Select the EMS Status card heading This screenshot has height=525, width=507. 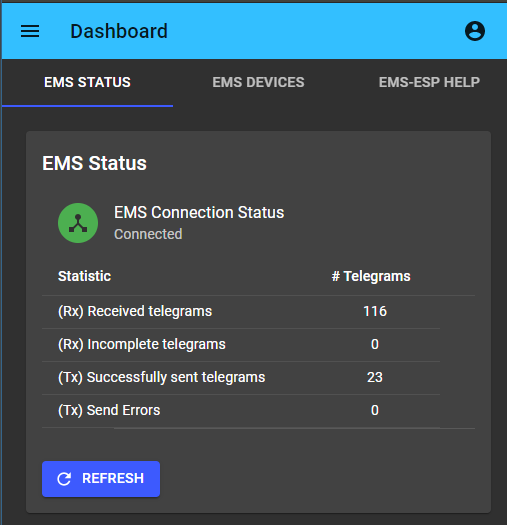pos(94,163)
